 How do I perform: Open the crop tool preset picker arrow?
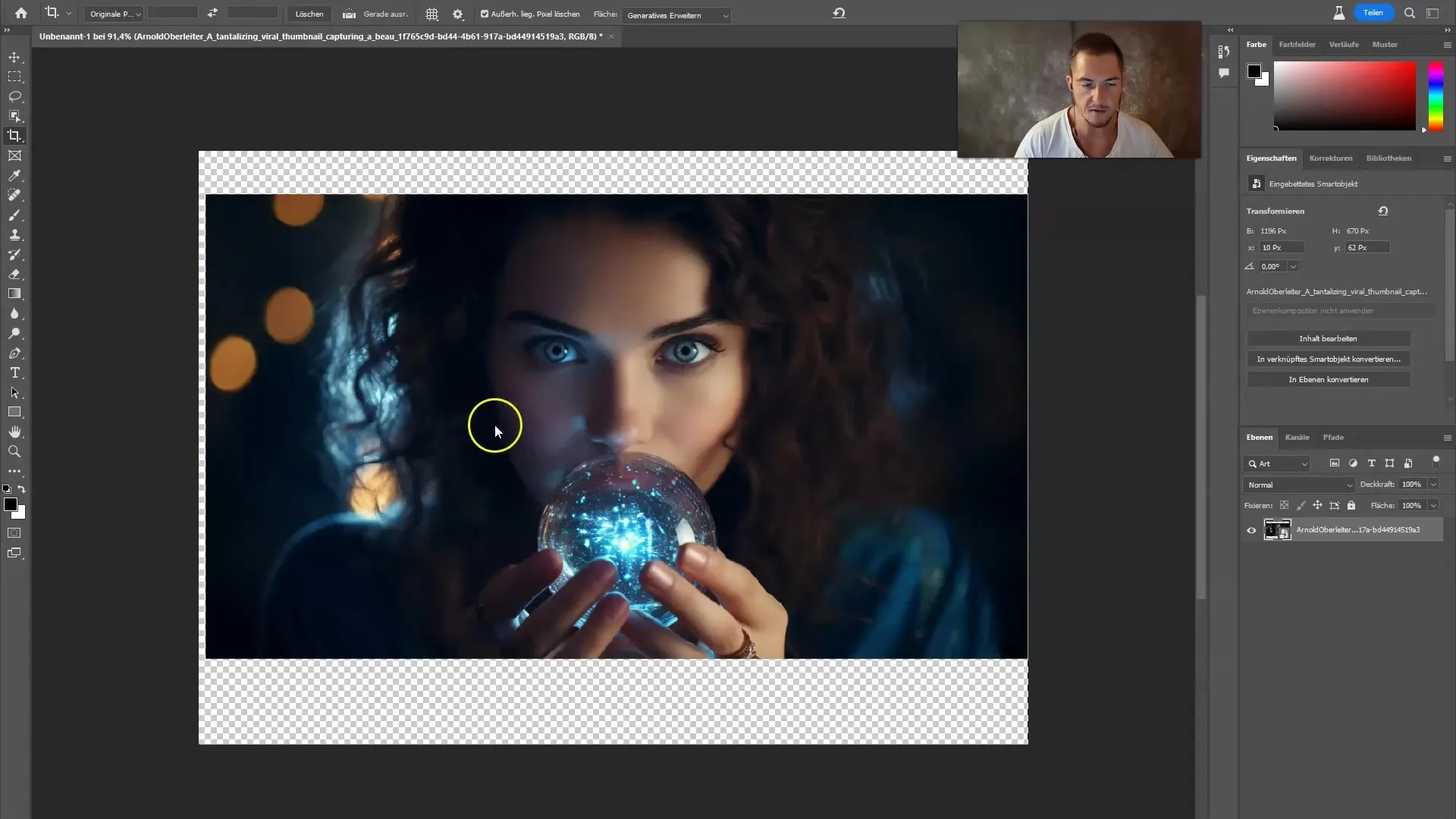point(68,13)
